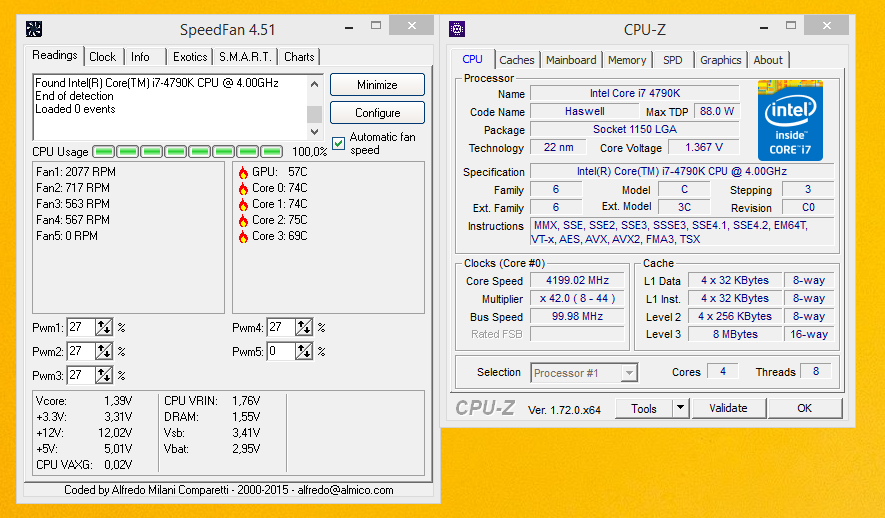This screenshot has height=518, width=885.
Task: Click the Core 3 flame icon
Action: (x=243, y=236)
